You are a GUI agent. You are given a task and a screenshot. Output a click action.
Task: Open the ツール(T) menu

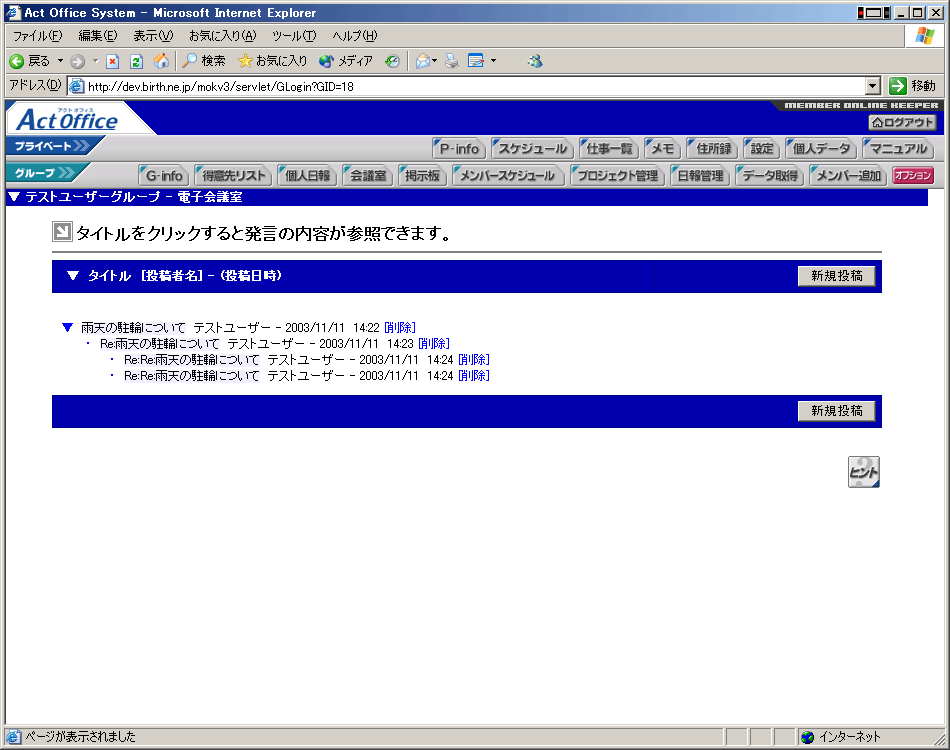point(293,36)
